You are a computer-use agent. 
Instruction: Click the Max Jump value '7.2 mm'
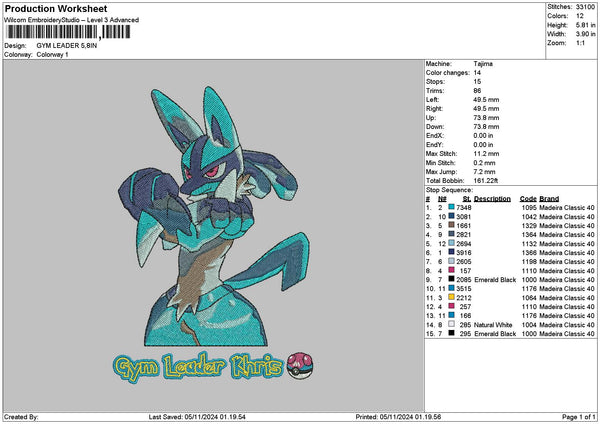pyautogui.click(x=484, y=172)
